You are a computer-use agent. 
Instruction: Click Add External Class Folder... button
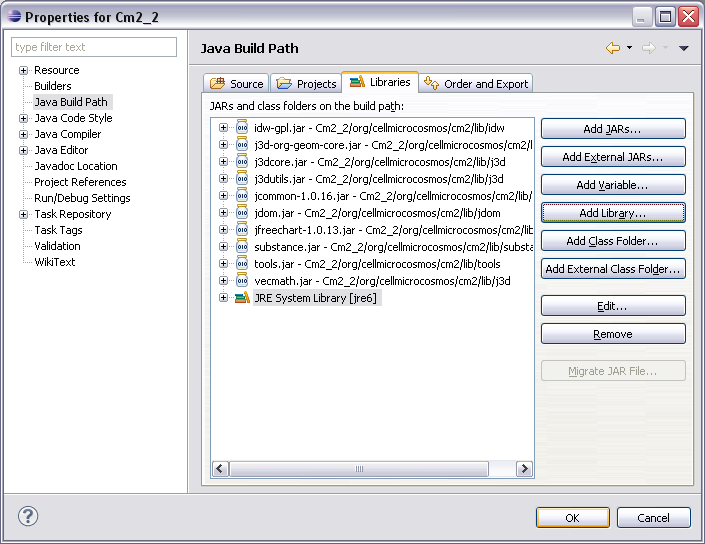pos(613,269)
